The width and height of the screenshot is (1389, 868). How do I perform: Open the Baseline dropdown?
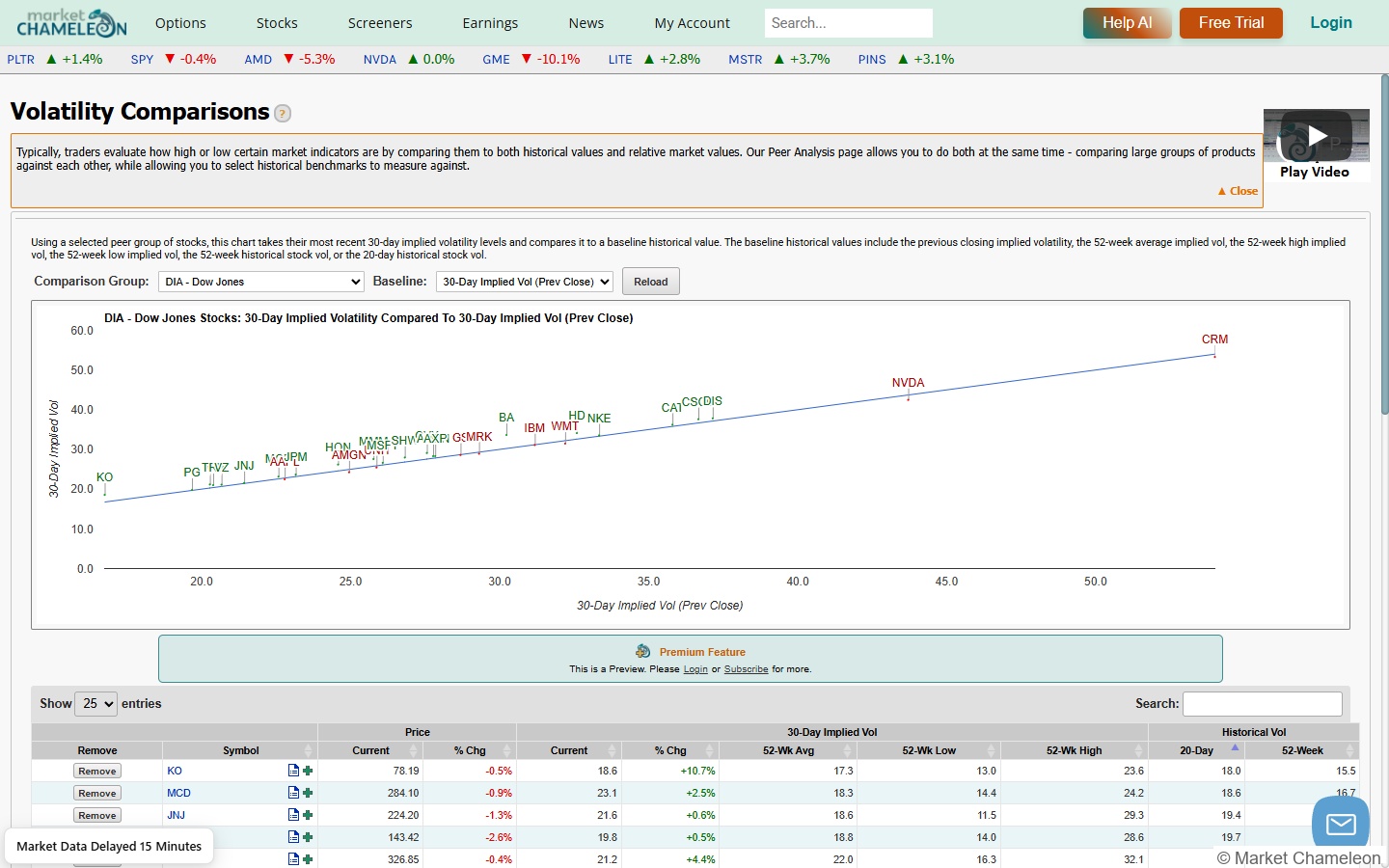coord(525,282)
